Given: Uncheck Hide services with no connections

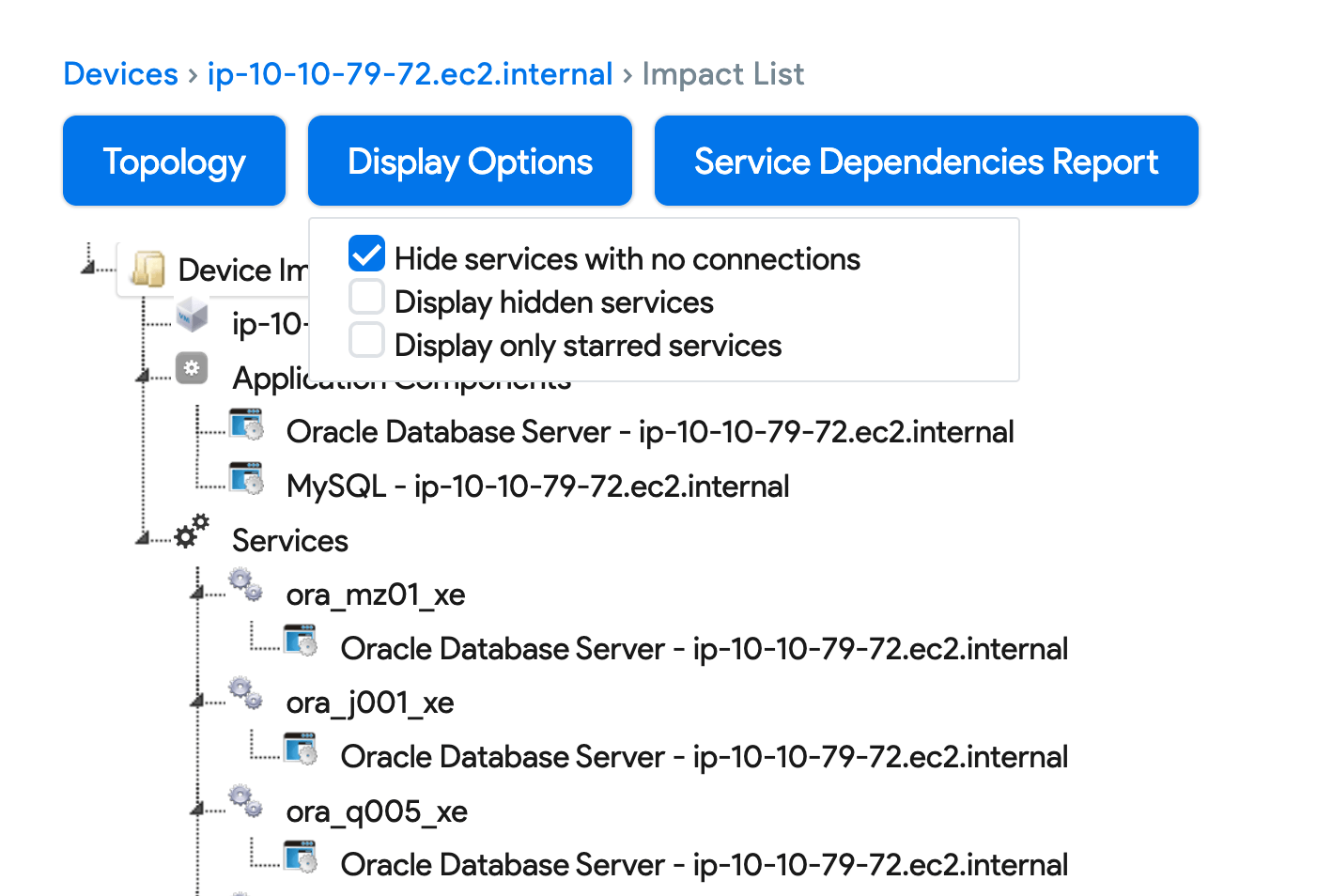Looking at the screenshot, I should 366,254.
